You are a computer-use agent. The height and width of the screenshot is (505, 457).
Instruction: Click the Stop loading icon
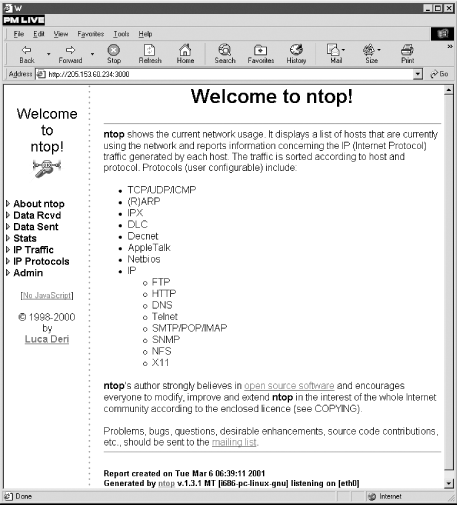point(114,50)
